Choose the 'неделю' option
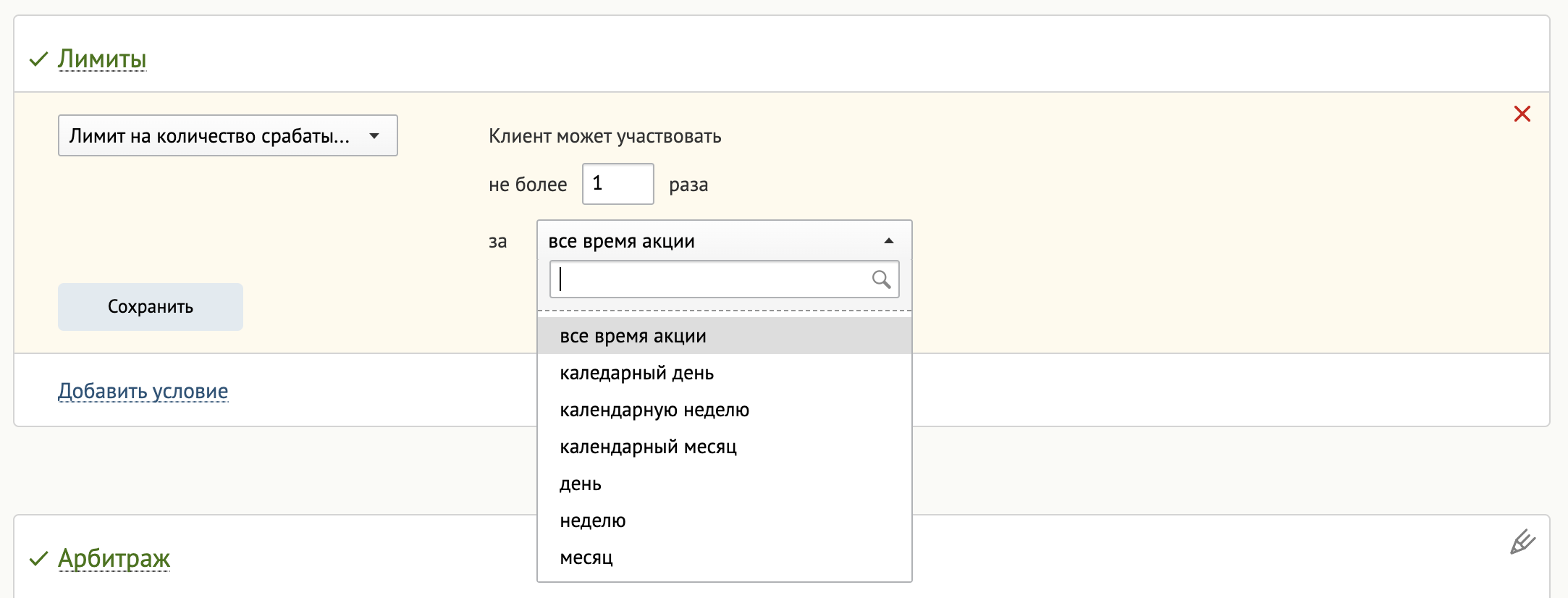Image resolution: width=1568 pixels, height=598 pixels. click(x=724, y=521)
